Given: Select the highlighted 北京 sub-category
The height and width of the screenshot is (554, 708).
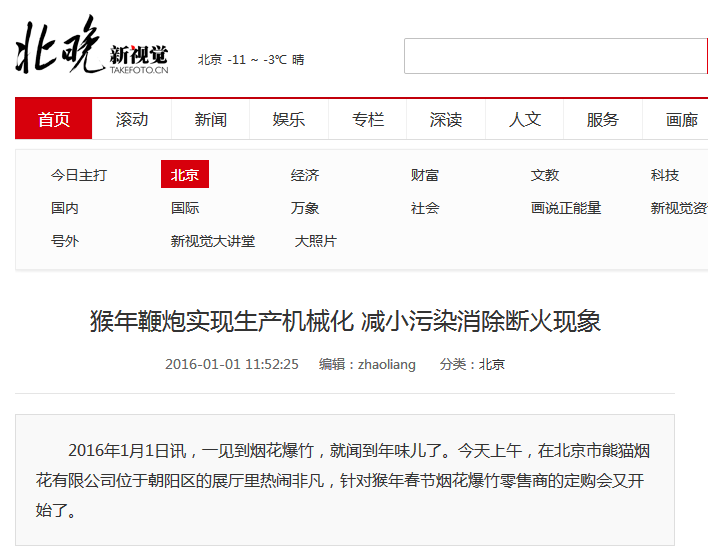Looking at the screenshot, I should pos(185,175).
